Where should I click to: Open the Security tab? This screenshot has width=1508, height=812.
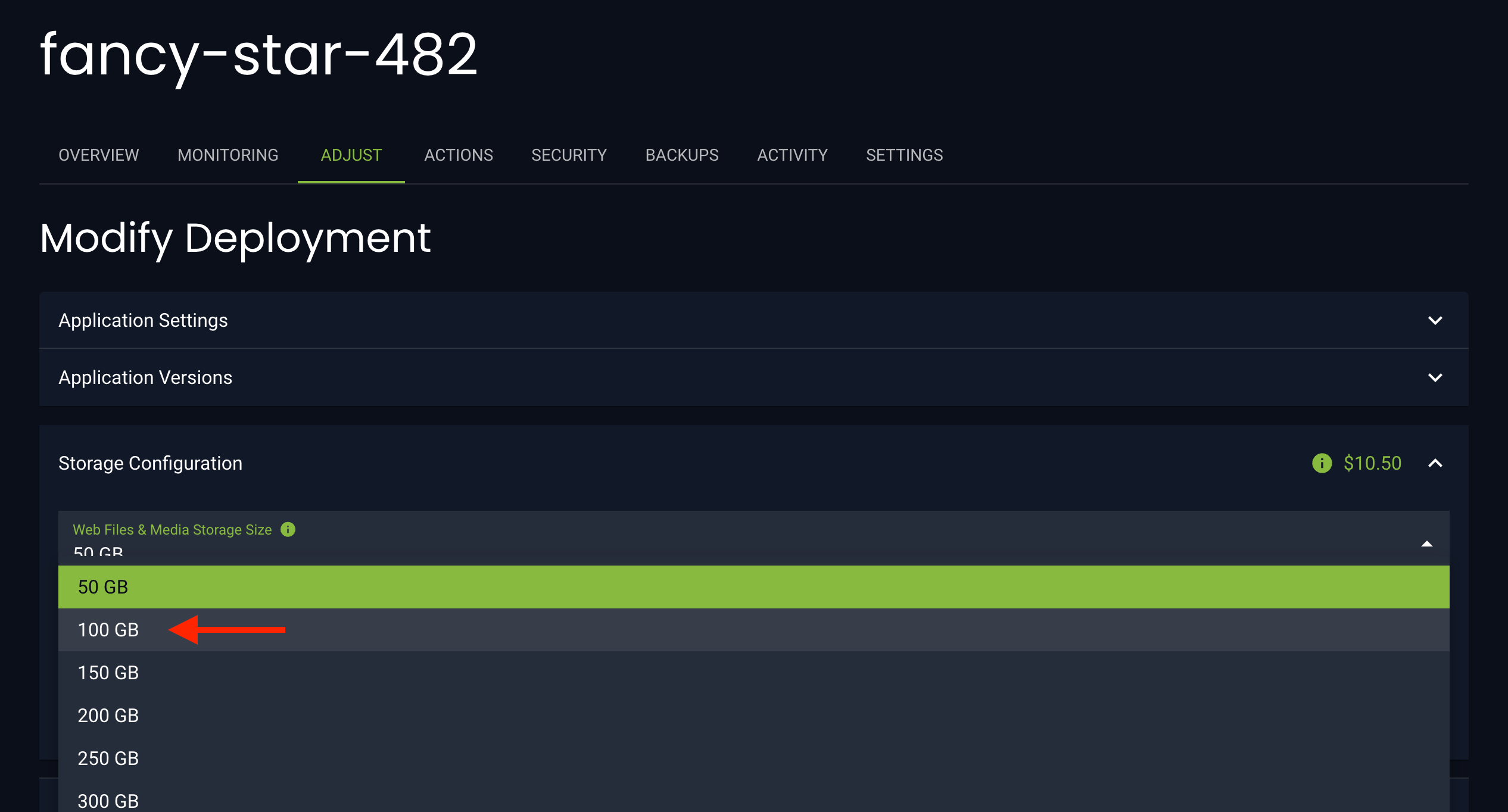[569, 155]
